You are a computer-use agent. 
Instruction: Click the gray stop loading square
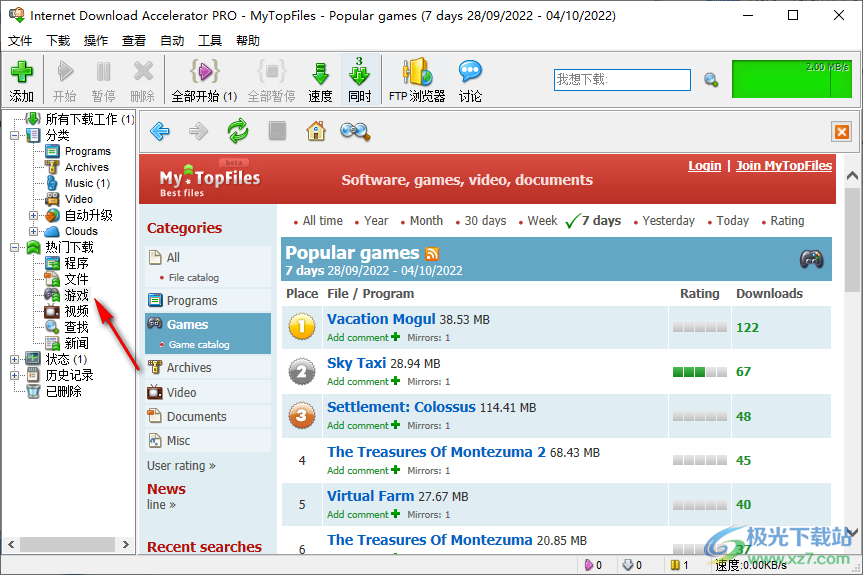277,131
